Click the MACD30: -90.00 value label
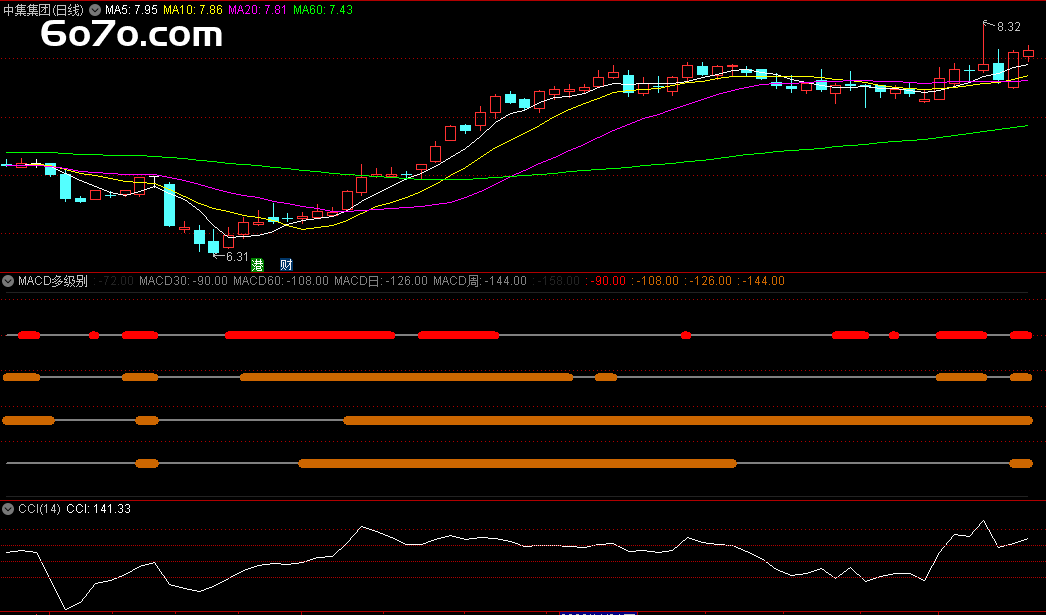 (183, 281)
